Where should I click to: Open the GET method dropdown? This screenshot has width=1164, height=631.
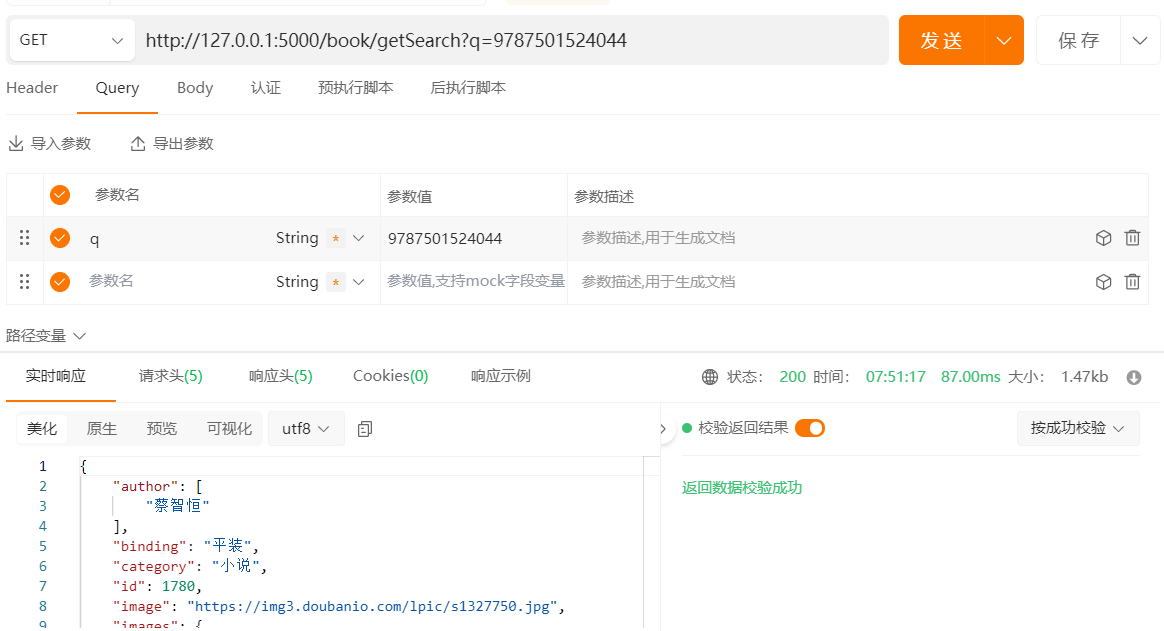click(71, 40)
